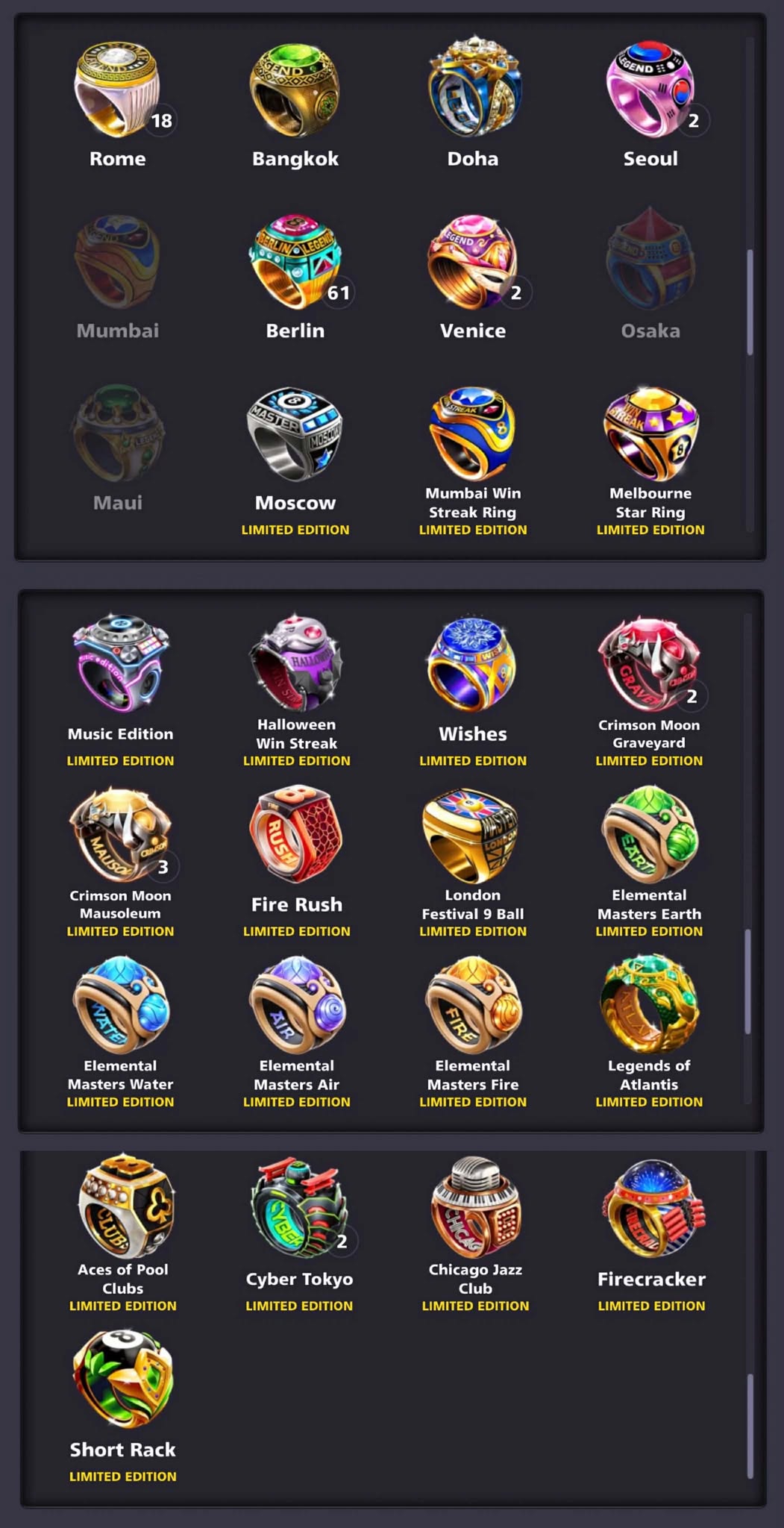
Task: Select the Rome ring icon
Action: click(118, 90)
